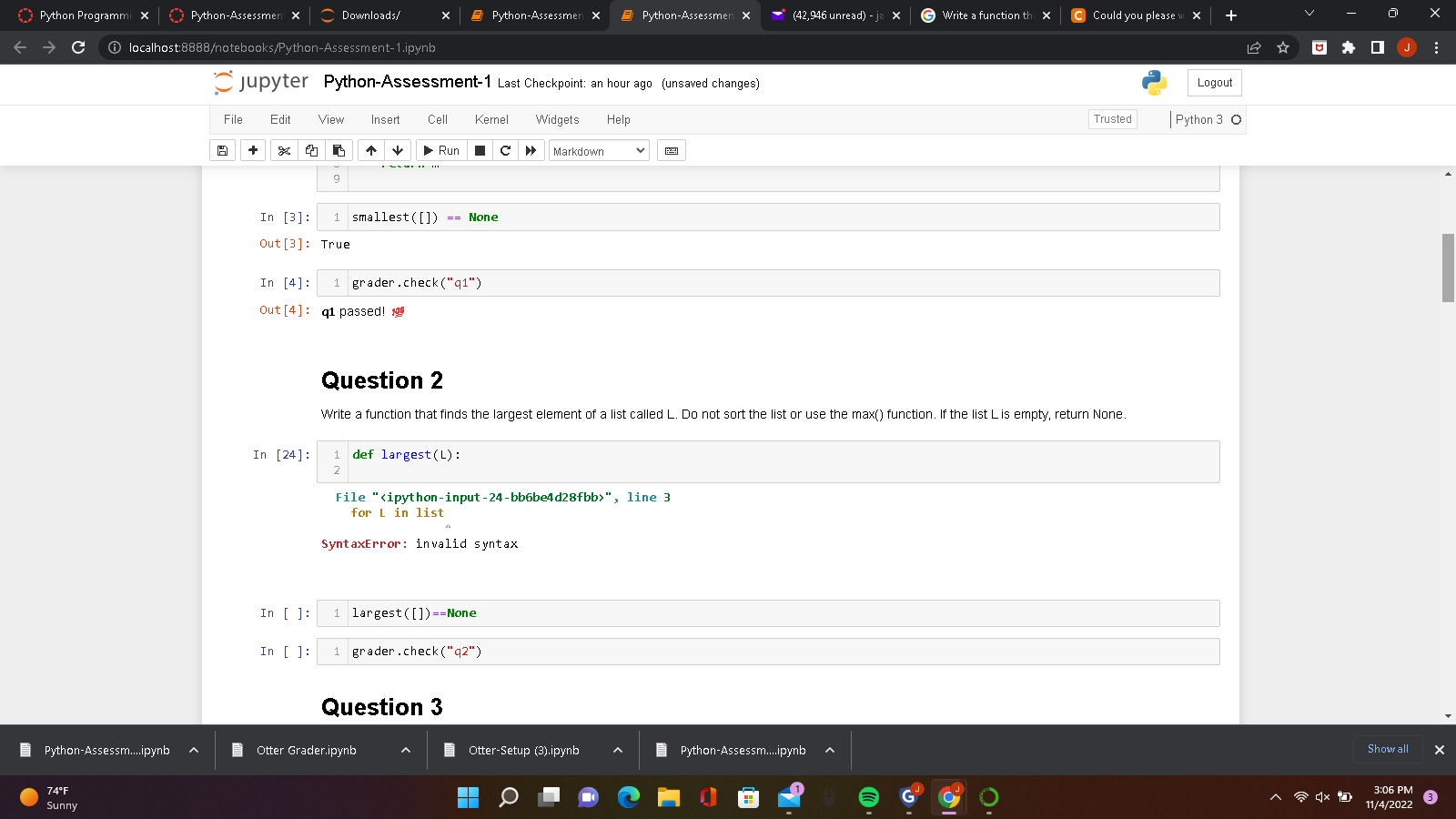Open the command palette keyboard icon
The width and height of the screenshot is (1456, 819).
(x=671, y=150)
